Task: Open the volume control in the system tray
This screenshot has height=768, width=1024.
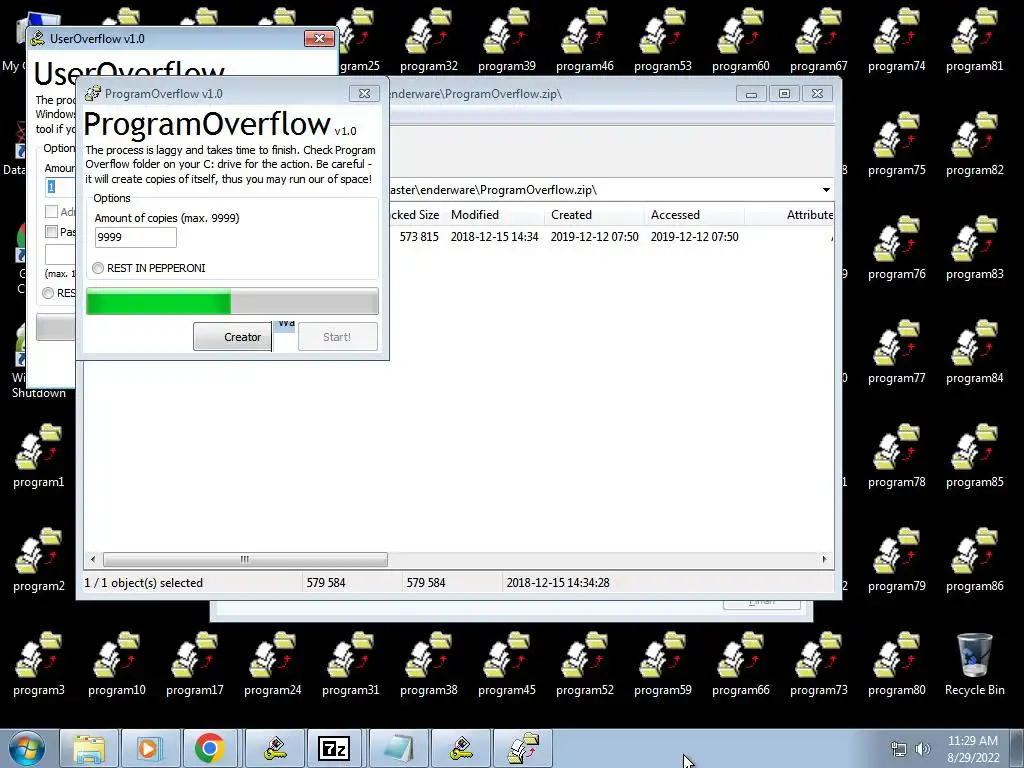Action: 922,749
